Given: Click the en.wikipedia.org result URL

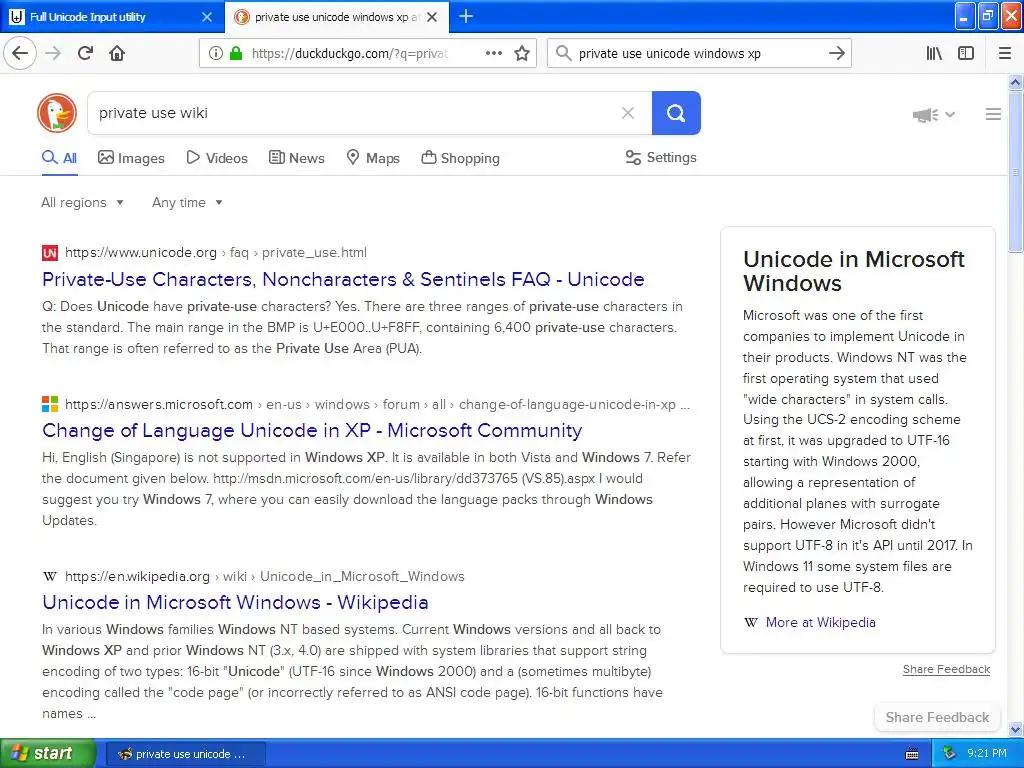Looking at the screenshot, I should [264, 577].
